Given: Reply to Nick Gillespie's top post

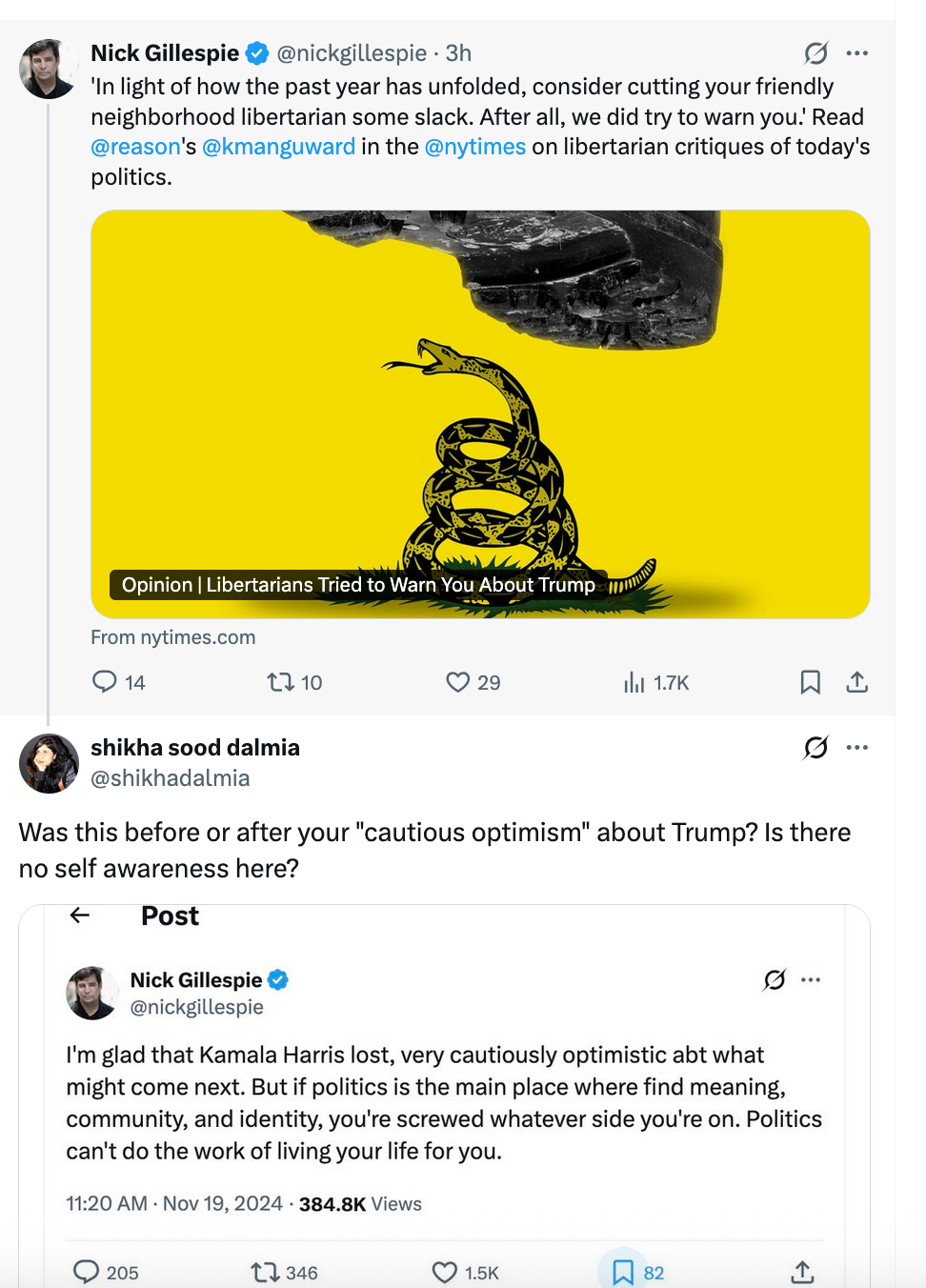Looking at the screenshot, I should point(105,682).
